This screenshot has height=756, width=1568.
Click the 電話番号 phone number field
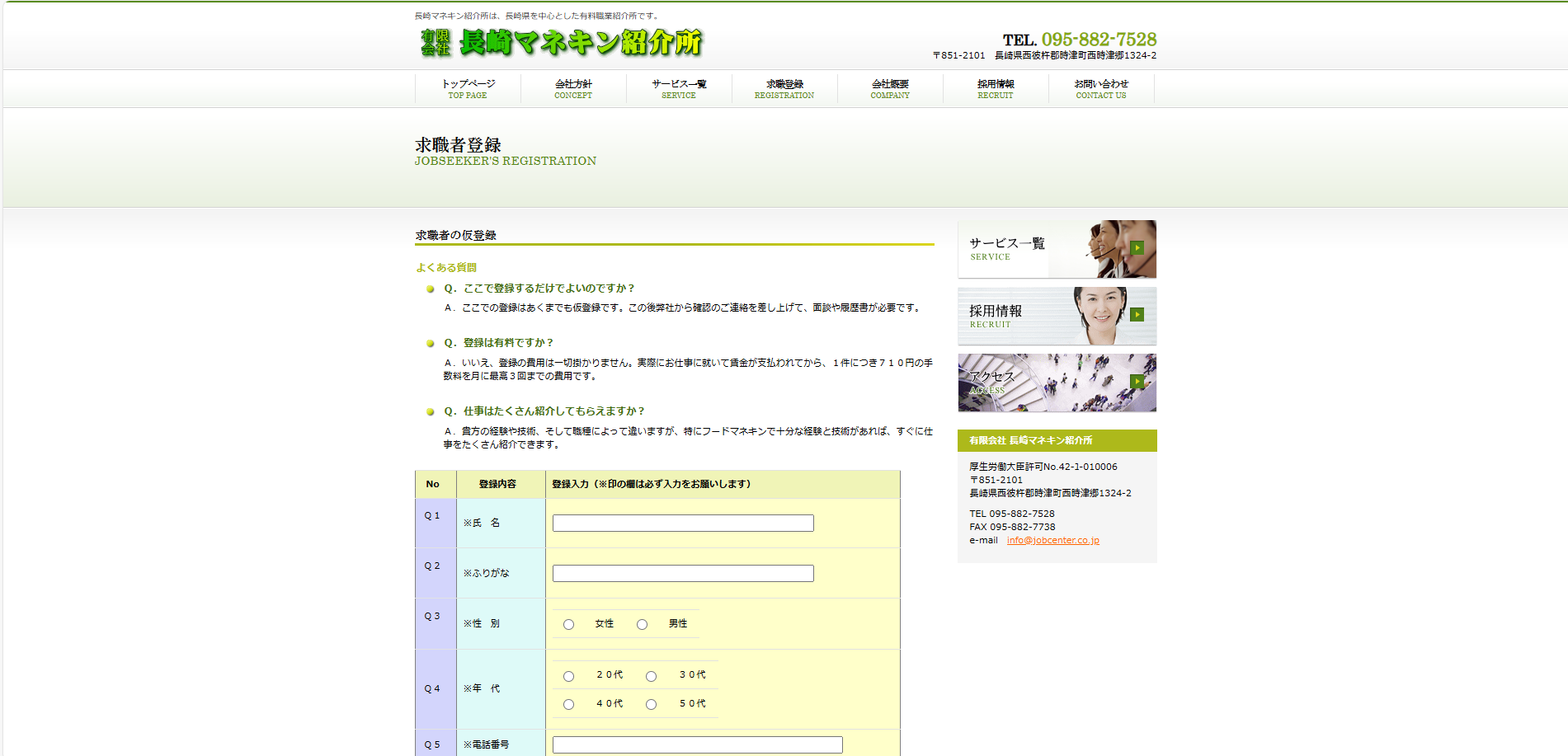(x=697, y=744)
